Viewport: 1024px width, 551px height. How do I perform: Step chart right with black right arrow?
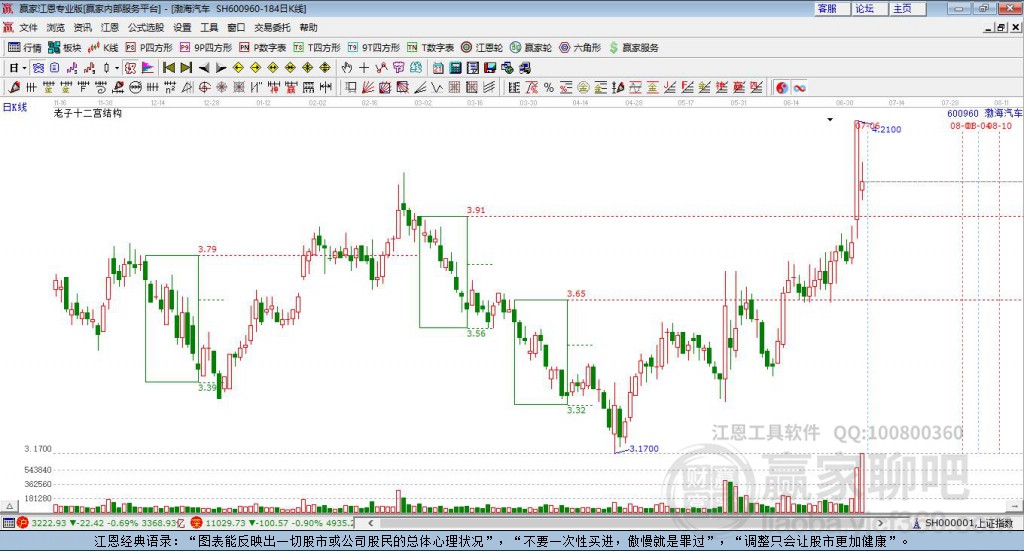(x=221, y=68)
